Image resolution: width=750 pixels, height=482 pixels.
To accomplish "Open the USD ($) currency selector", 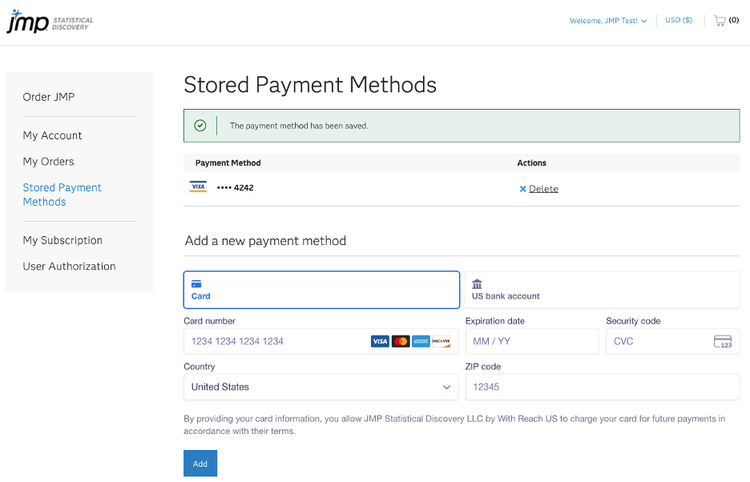I will pos(679,21).
